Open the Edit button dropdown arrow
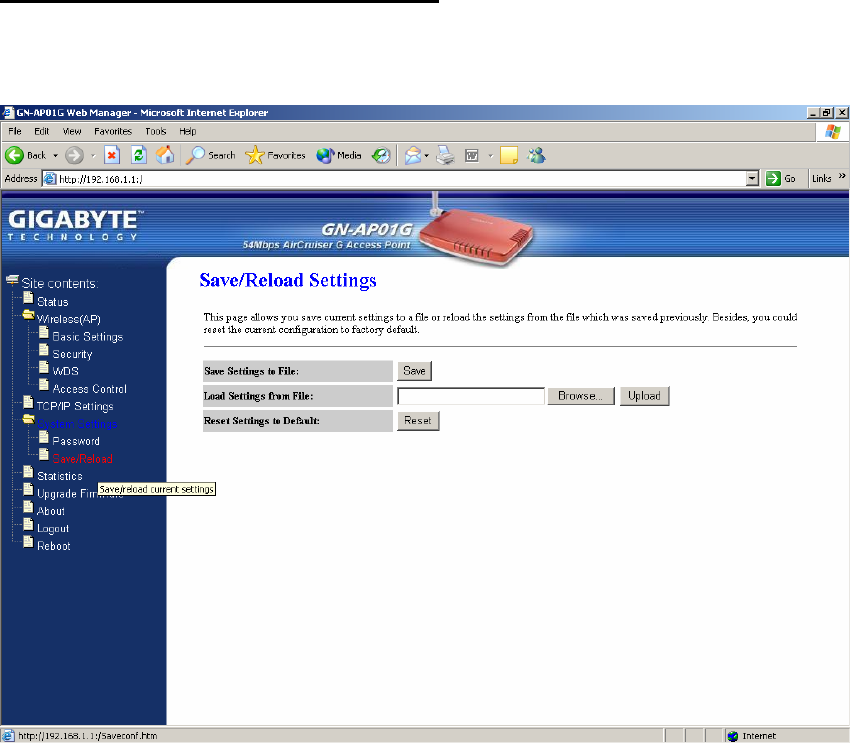 [x=491, y=156]
